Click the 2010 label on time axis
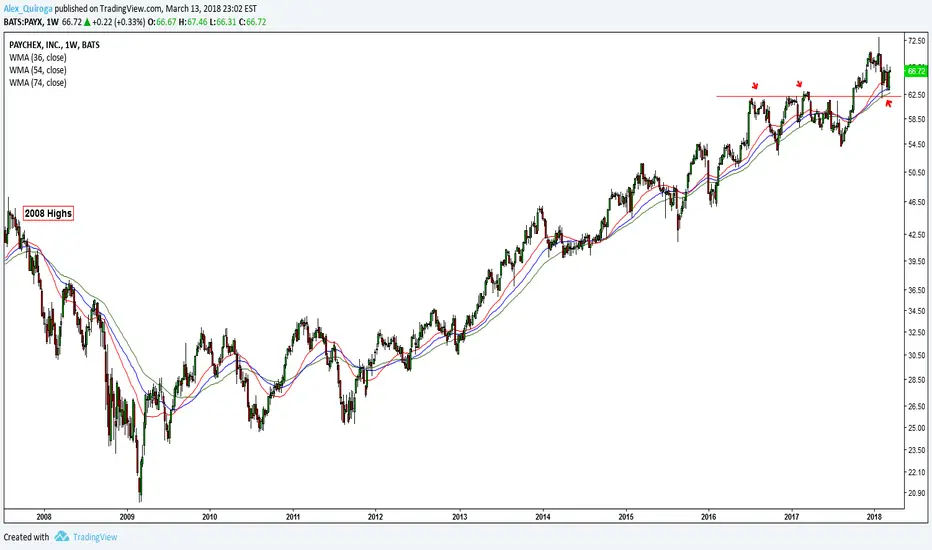The width and height of the screenshot is (932, 550). click(209, 517)
